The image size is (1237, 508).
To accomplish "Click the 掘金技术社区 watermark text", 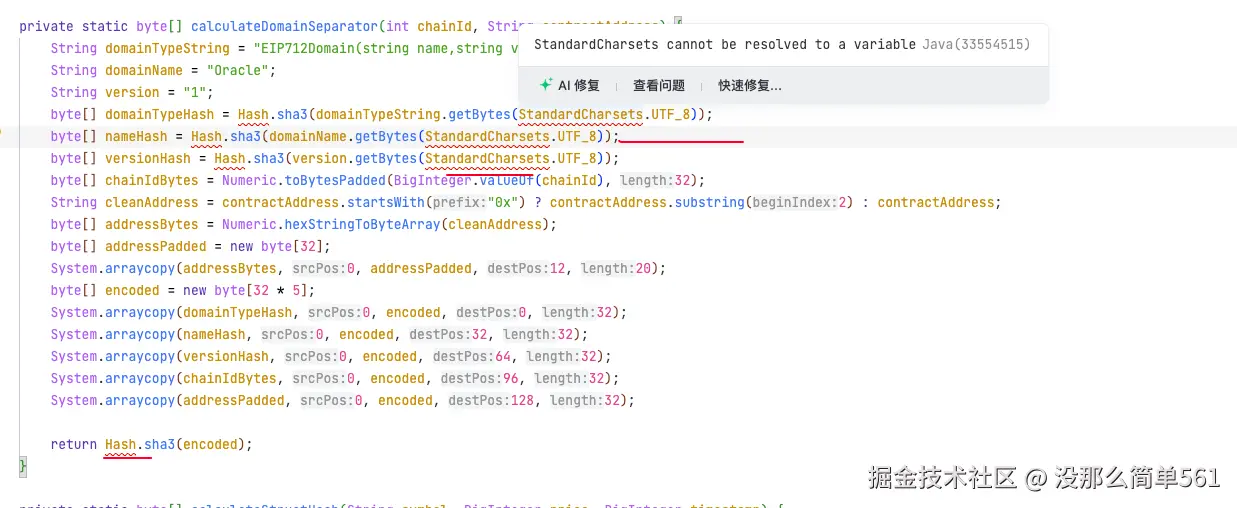I will [942, 478].
